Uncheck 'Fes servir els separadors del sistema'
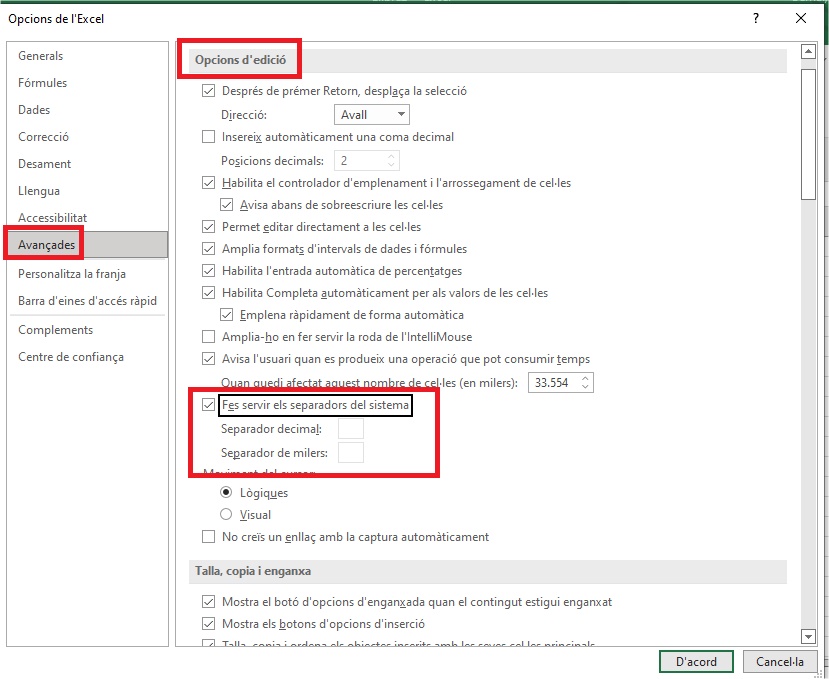This screenshot has height=679, width=829. 208,405
